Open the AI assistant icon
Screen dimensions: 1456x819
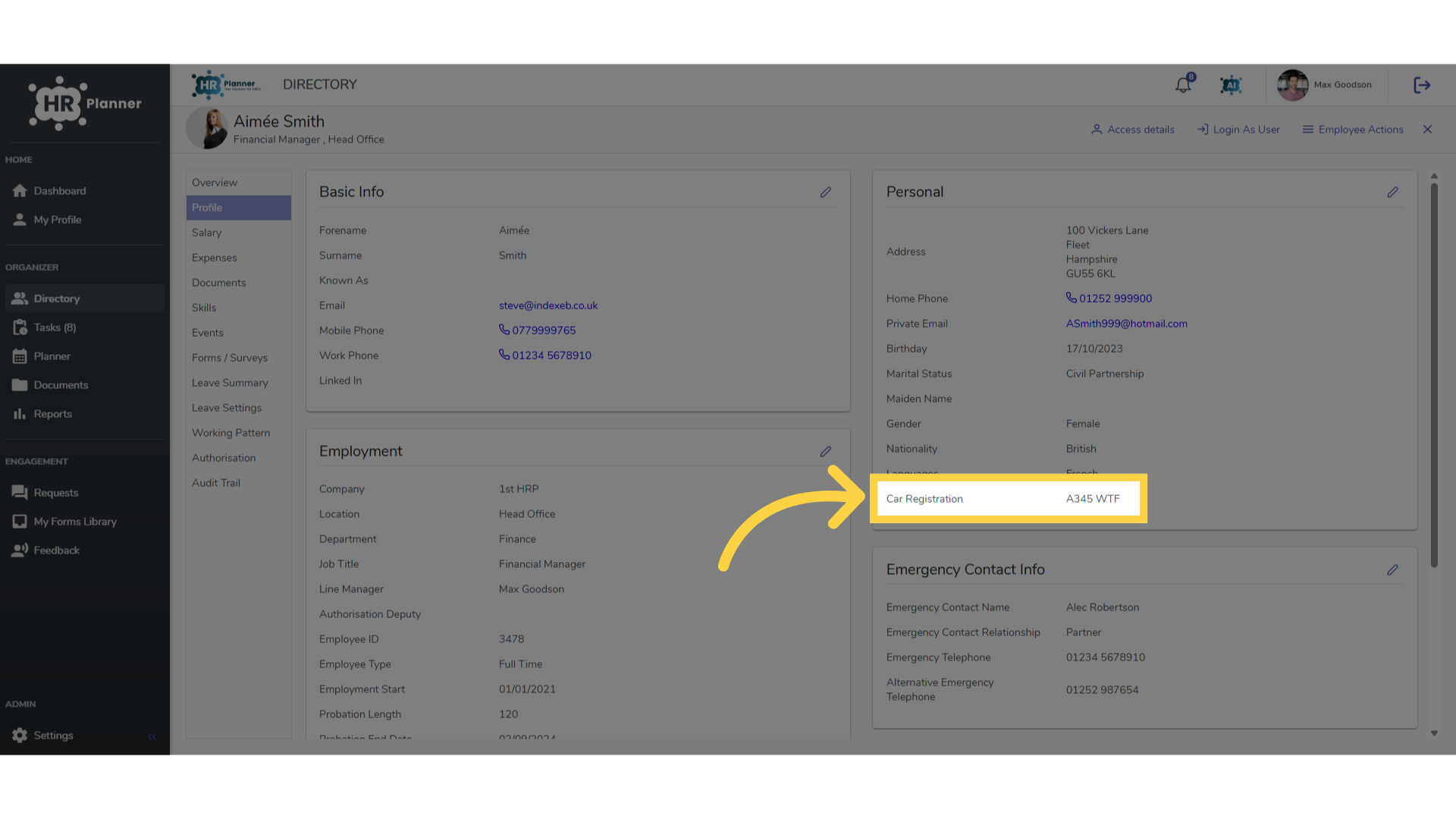pyautogui.click(x=1231, y=85)
